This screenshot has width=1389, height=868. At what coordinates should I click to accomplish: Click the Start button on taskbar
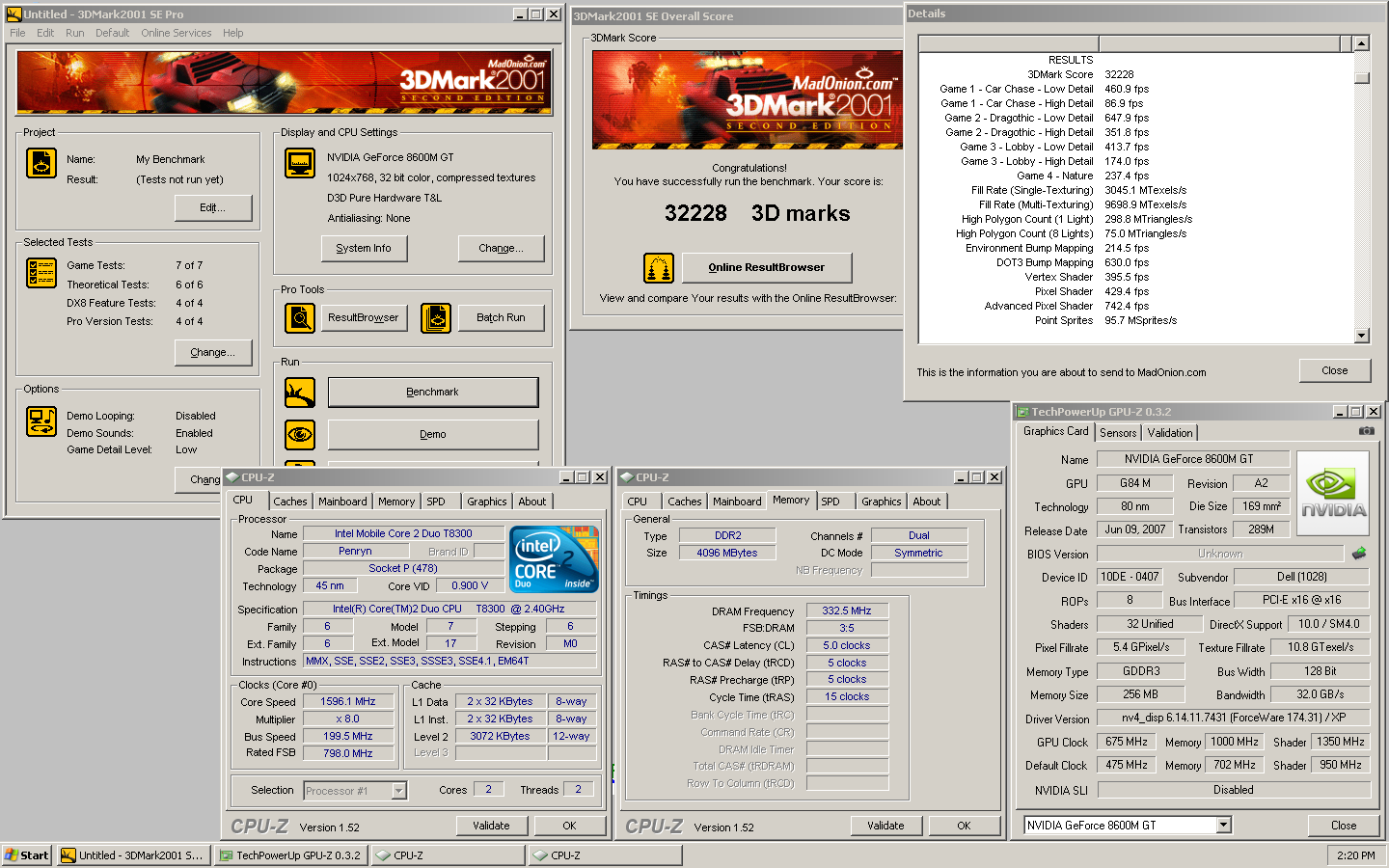27,855
